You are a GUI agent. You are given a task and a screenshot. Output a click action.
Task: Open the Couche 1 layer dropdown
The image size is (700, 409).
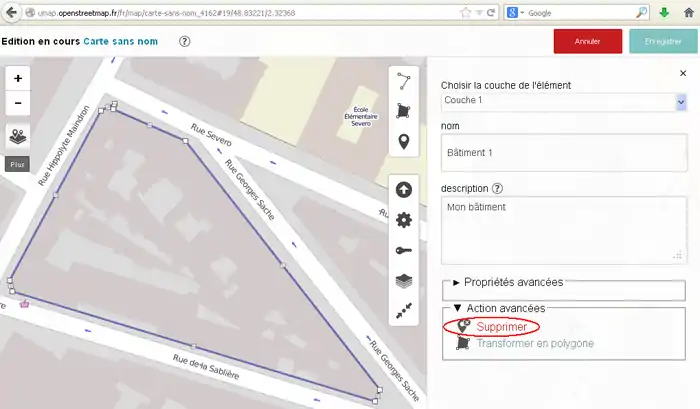point(563,102)
